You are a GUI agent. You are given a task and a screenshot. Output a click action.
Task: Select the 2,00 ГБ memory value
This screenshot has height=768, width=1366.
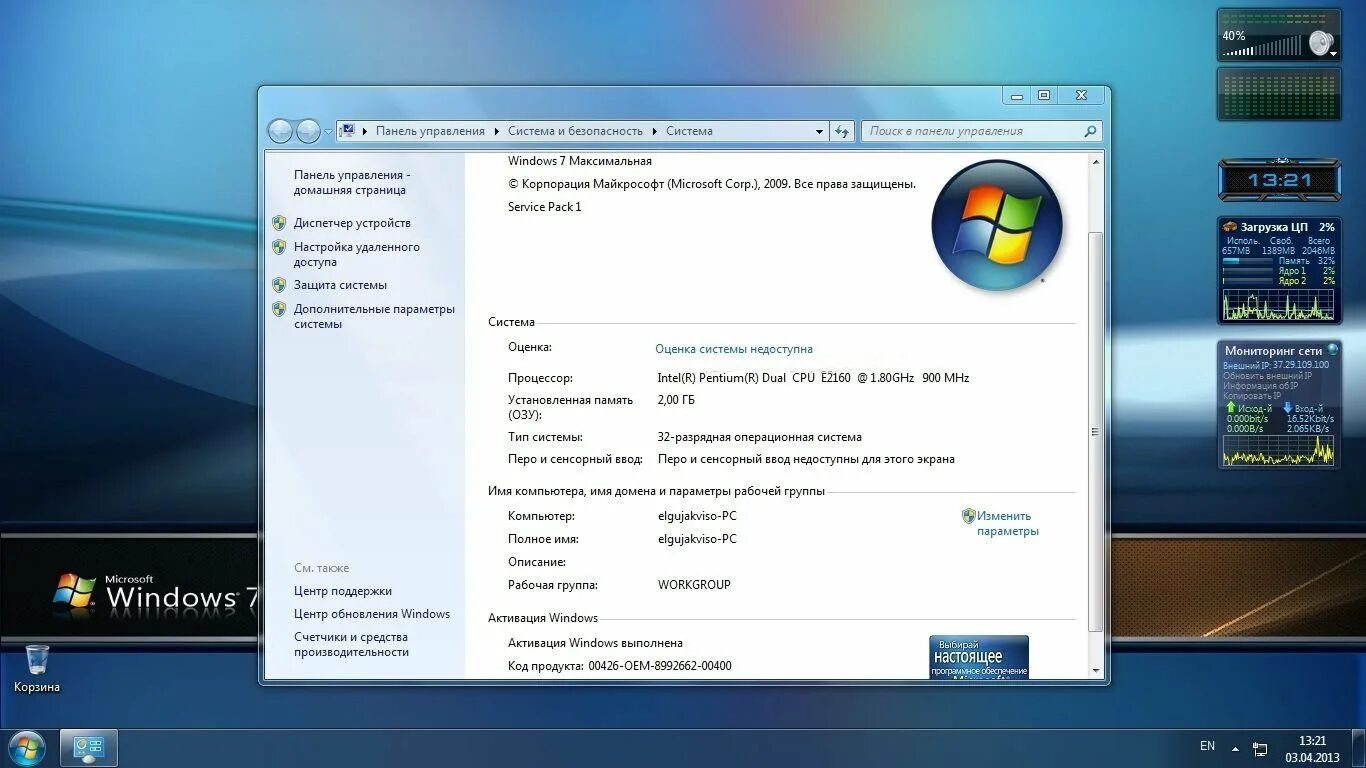click(x=676, y=400)
